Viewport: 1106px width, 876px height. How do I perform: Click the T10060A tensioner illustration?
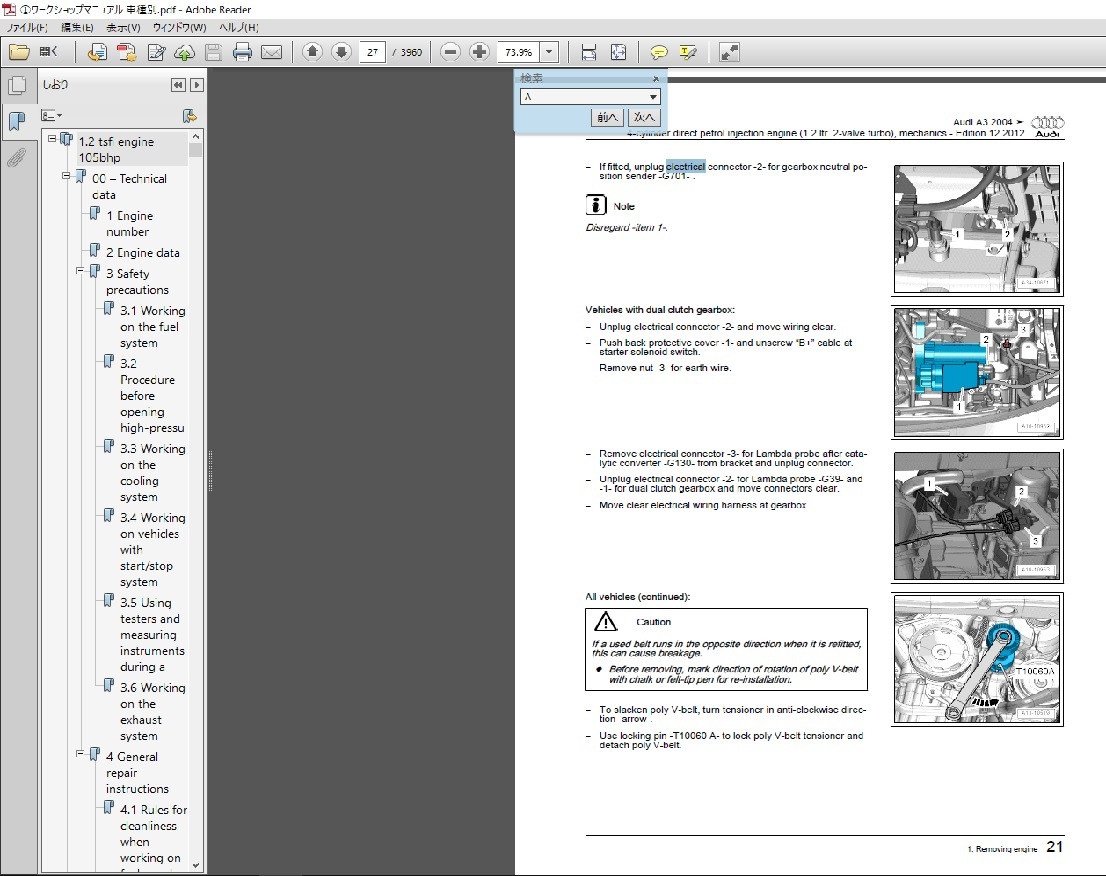(x=977, y=657)
